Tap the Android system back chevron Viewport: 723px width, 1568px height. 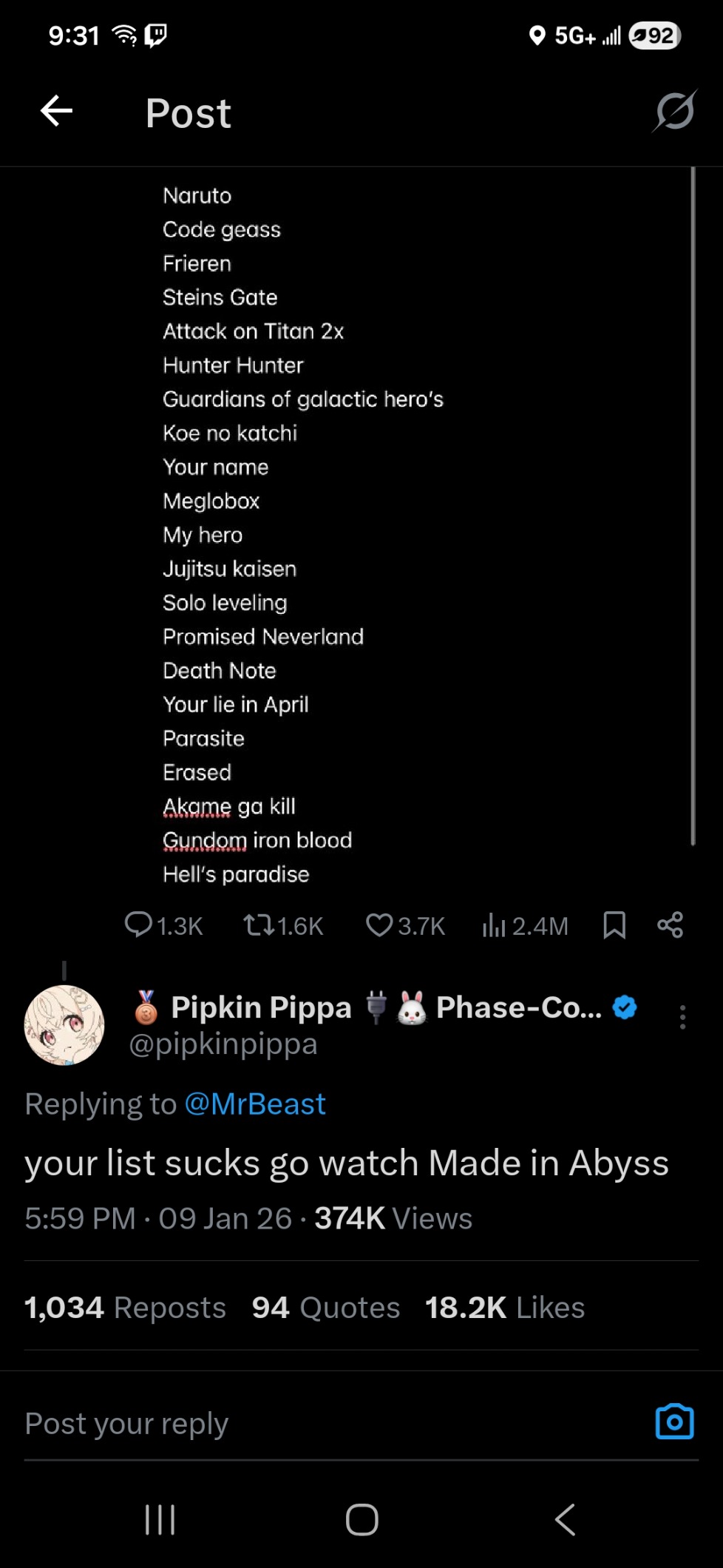pyautogui.click(x=565, y=1520)
